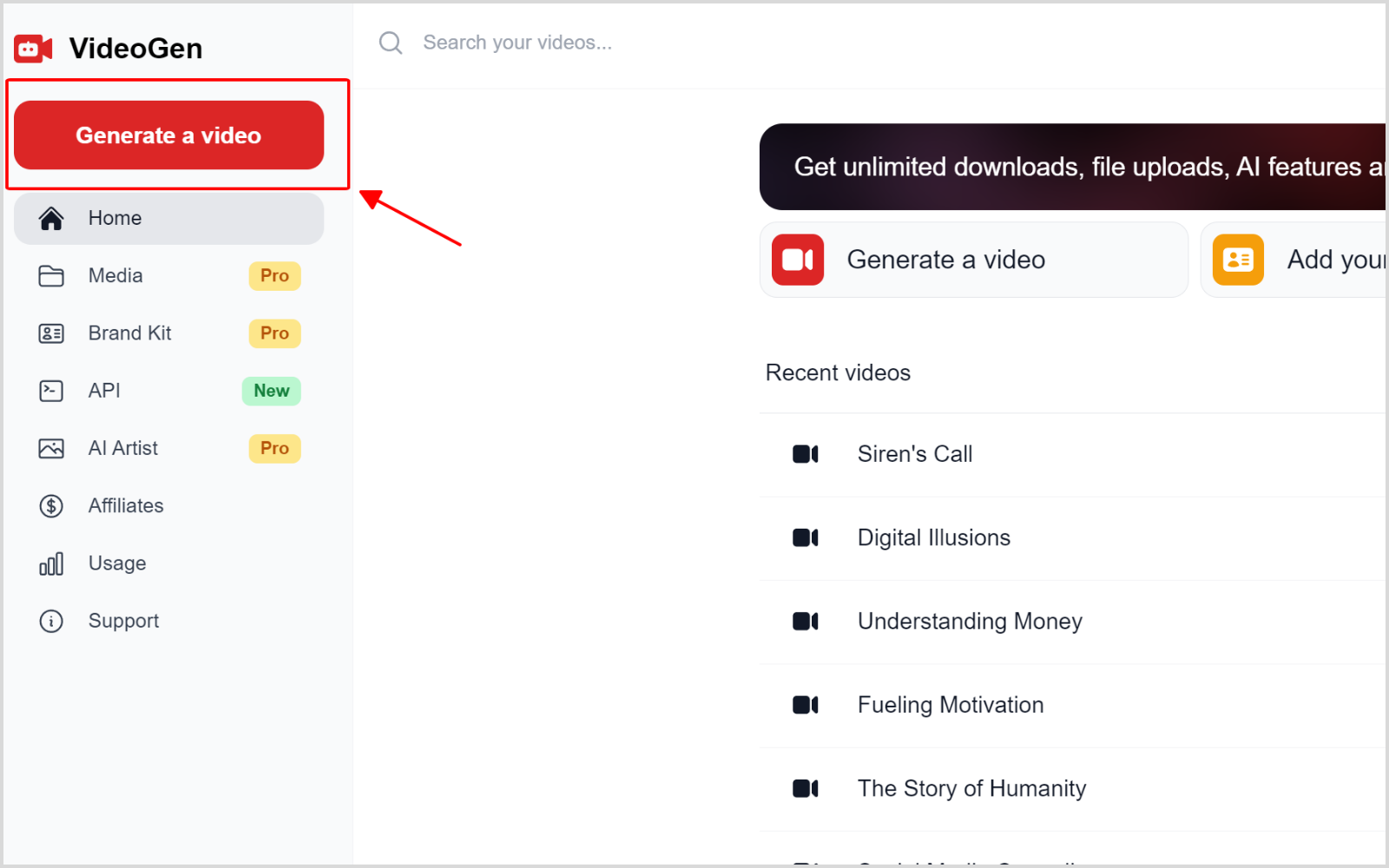The image size is (1389, 868).
Task: Click the Pro badge next to AI Artist
Action: (274, 449)
